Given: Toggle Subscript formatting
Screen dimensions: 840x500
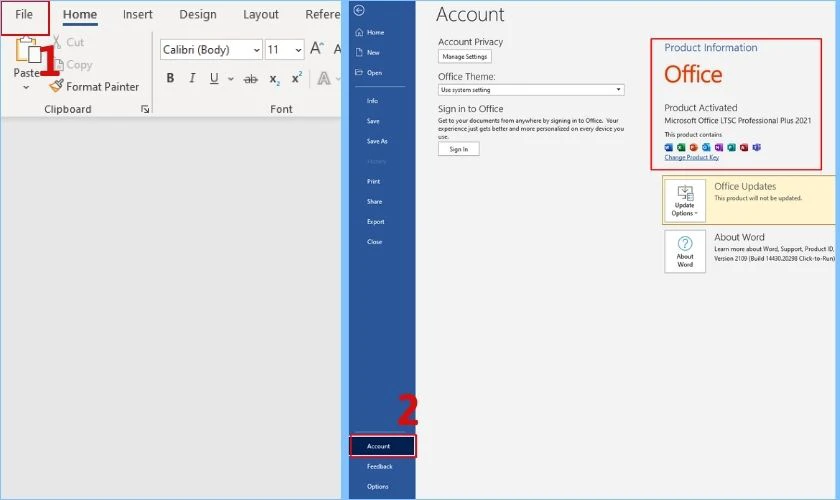Looking at the screenshot, I should coord(274,79).
